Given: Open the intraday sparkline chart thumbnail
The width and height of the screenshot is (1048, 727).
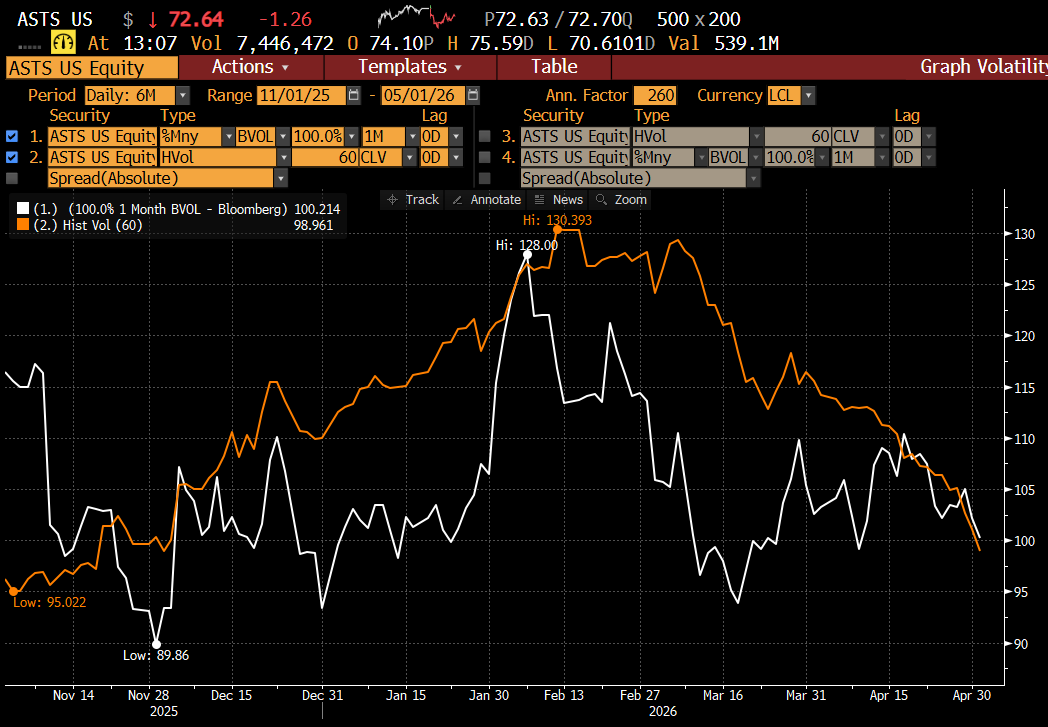Looking at the screenshot, I should tap(416, 17).
